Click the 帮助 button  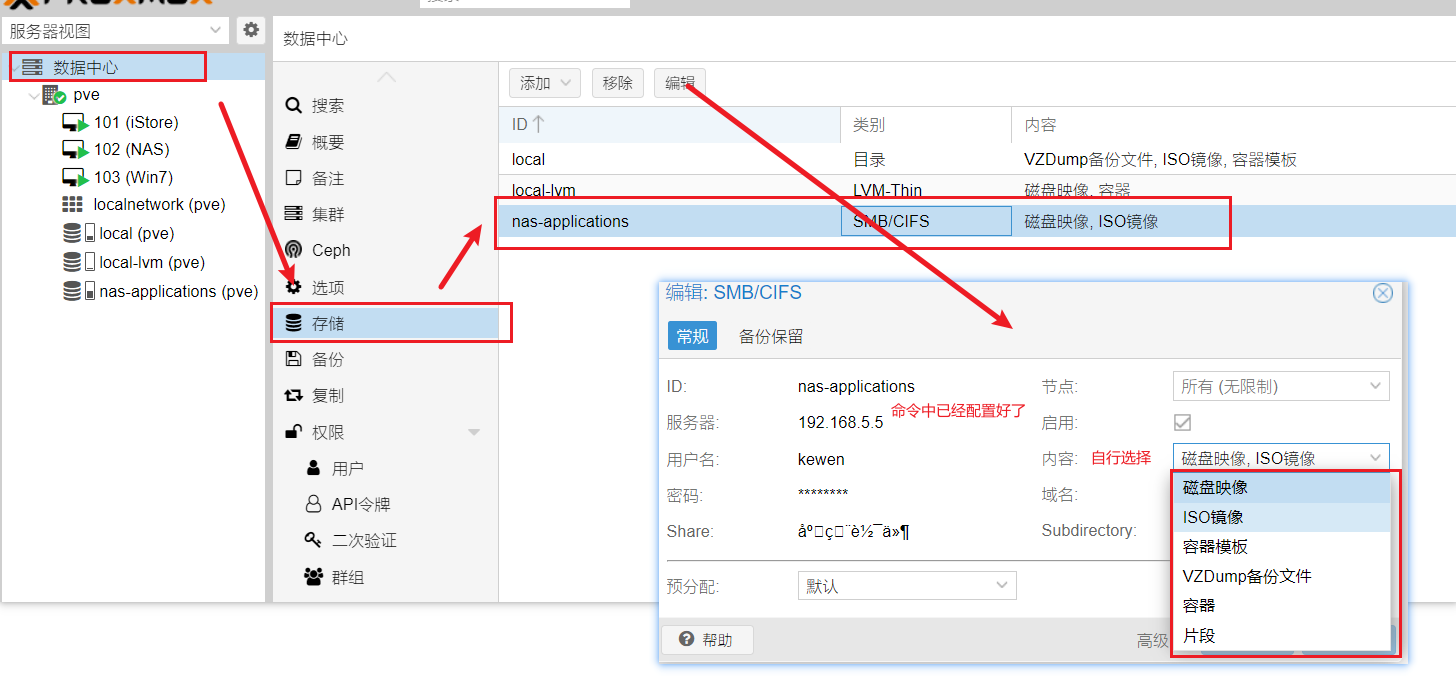[707, 640]
